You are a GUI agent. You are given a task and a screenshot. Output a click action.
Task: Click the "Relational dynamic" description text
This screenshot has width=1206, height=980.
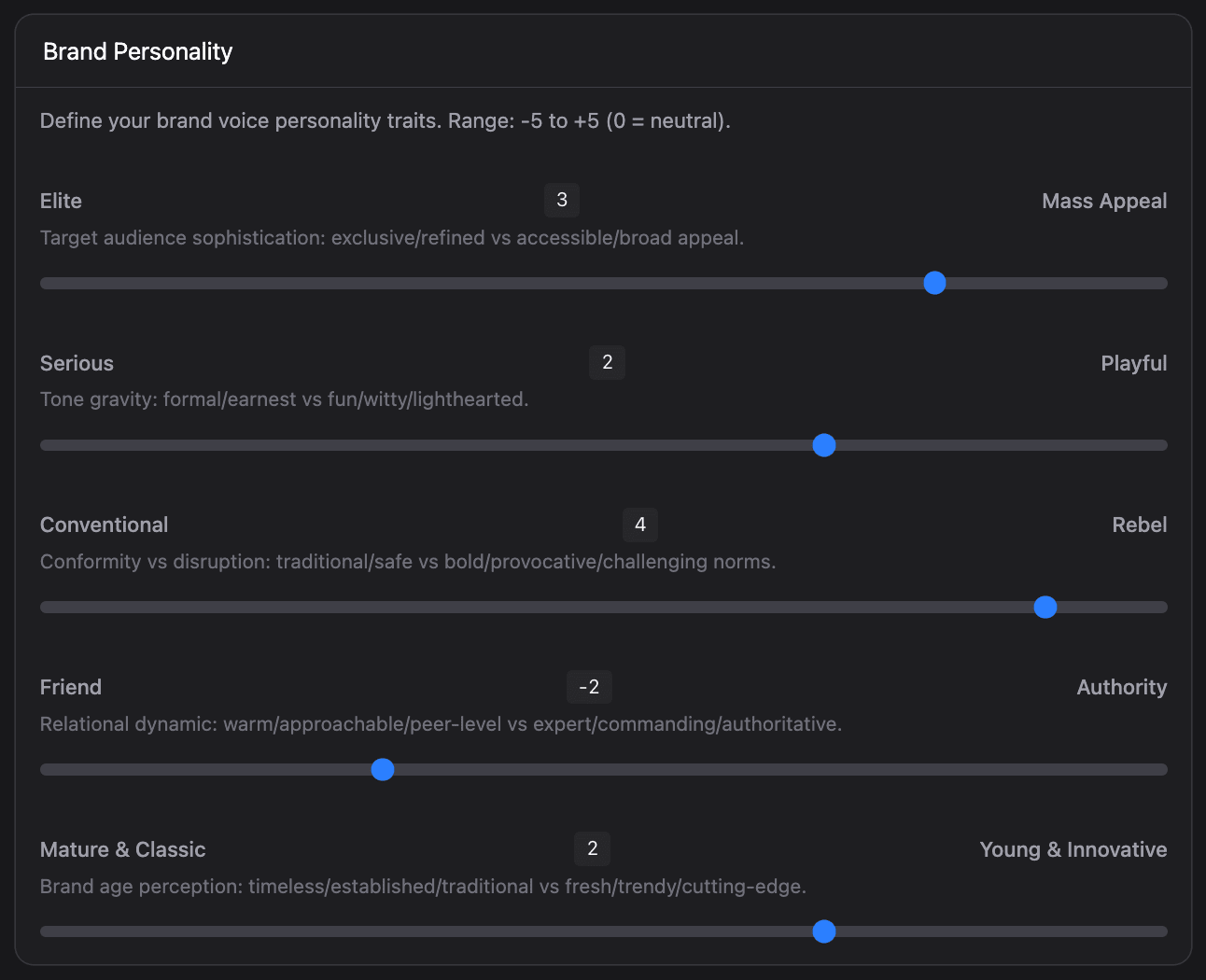(441, 724)
